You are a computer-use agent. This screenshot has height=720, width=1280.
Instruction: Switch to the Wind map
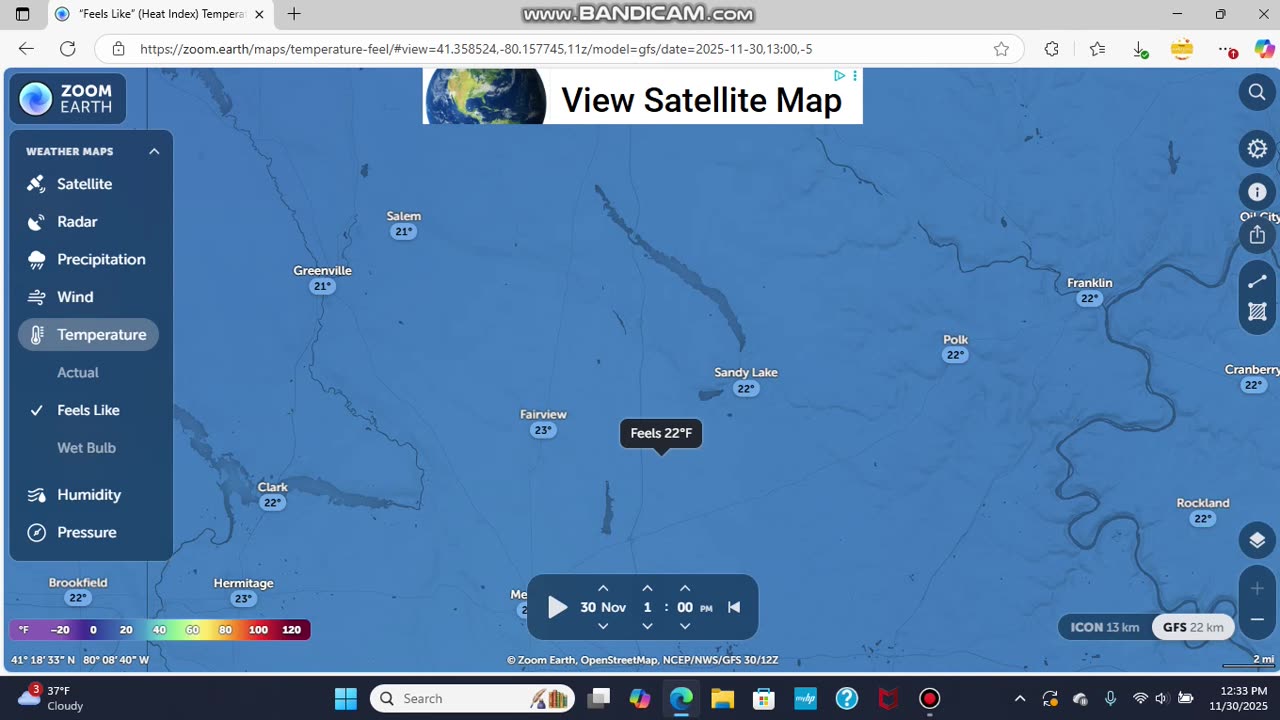[x=75, y=297]
